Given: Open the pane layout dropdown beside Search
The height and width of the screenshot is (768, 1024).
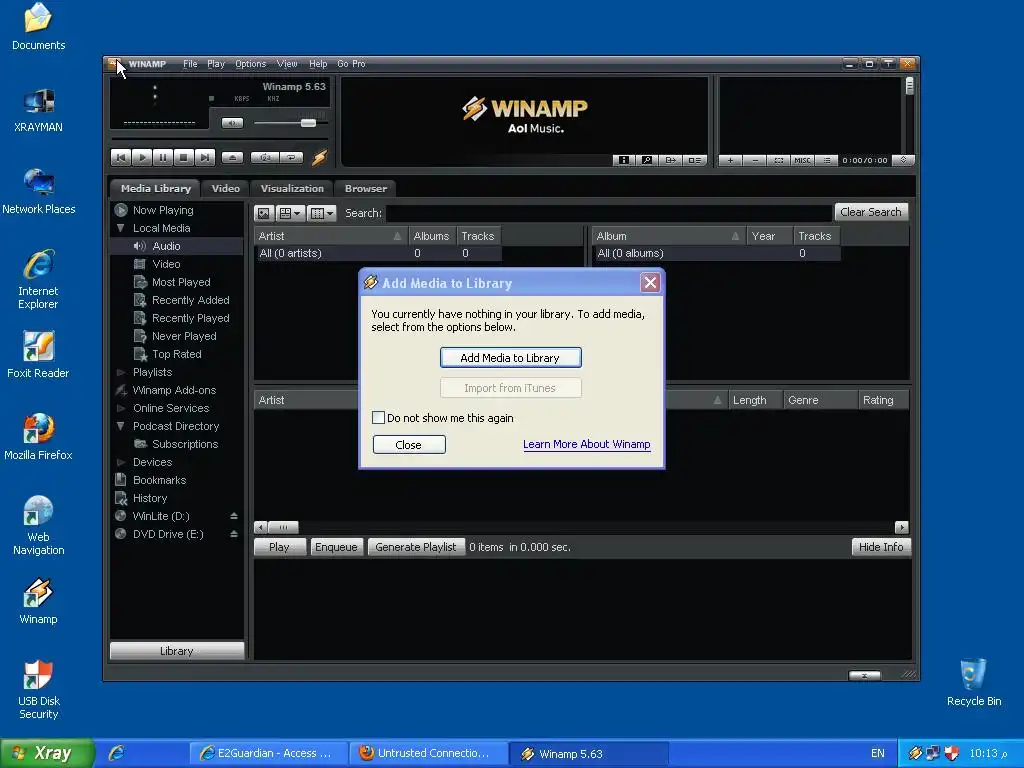Looking at the screenshot, I should coord(289,213).
